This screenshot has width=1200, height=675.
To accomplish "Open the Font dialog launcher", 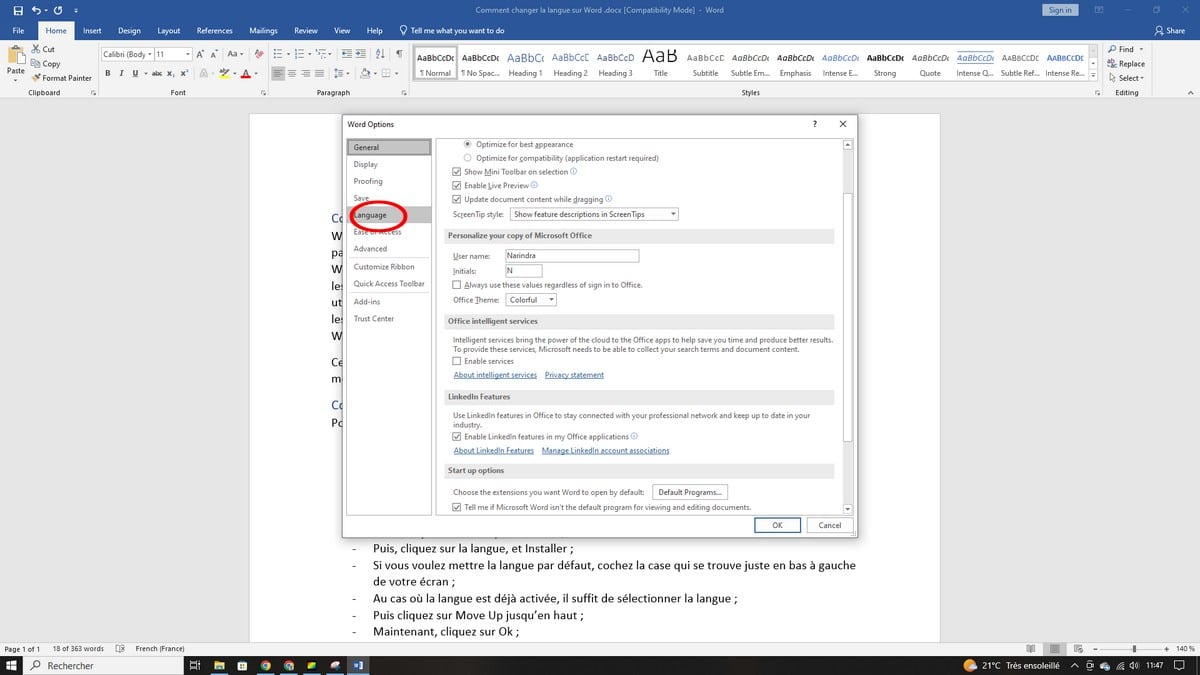I will pyautogui.click(x=262, y=93).
